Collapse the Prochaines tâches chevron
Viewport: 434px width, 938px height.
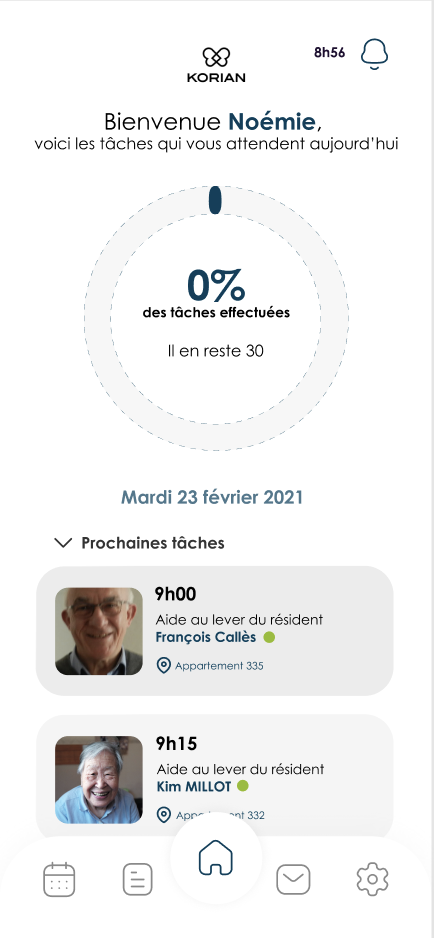pyautogui.click(x=63, y=543)
